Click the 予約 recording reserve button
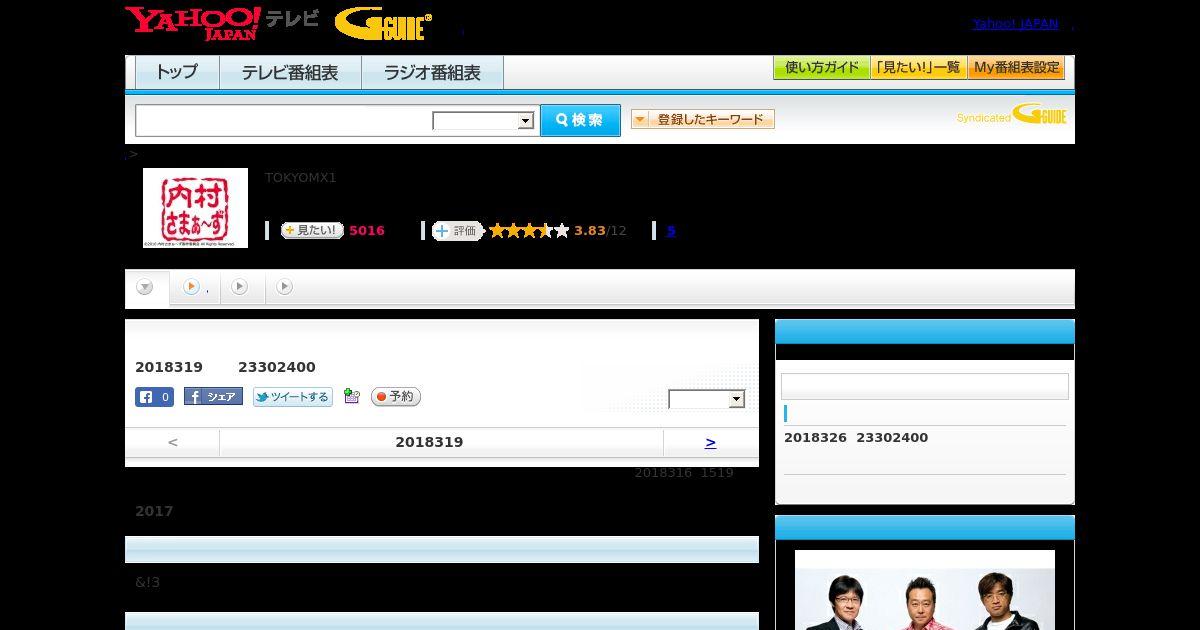 coord(396,397)
